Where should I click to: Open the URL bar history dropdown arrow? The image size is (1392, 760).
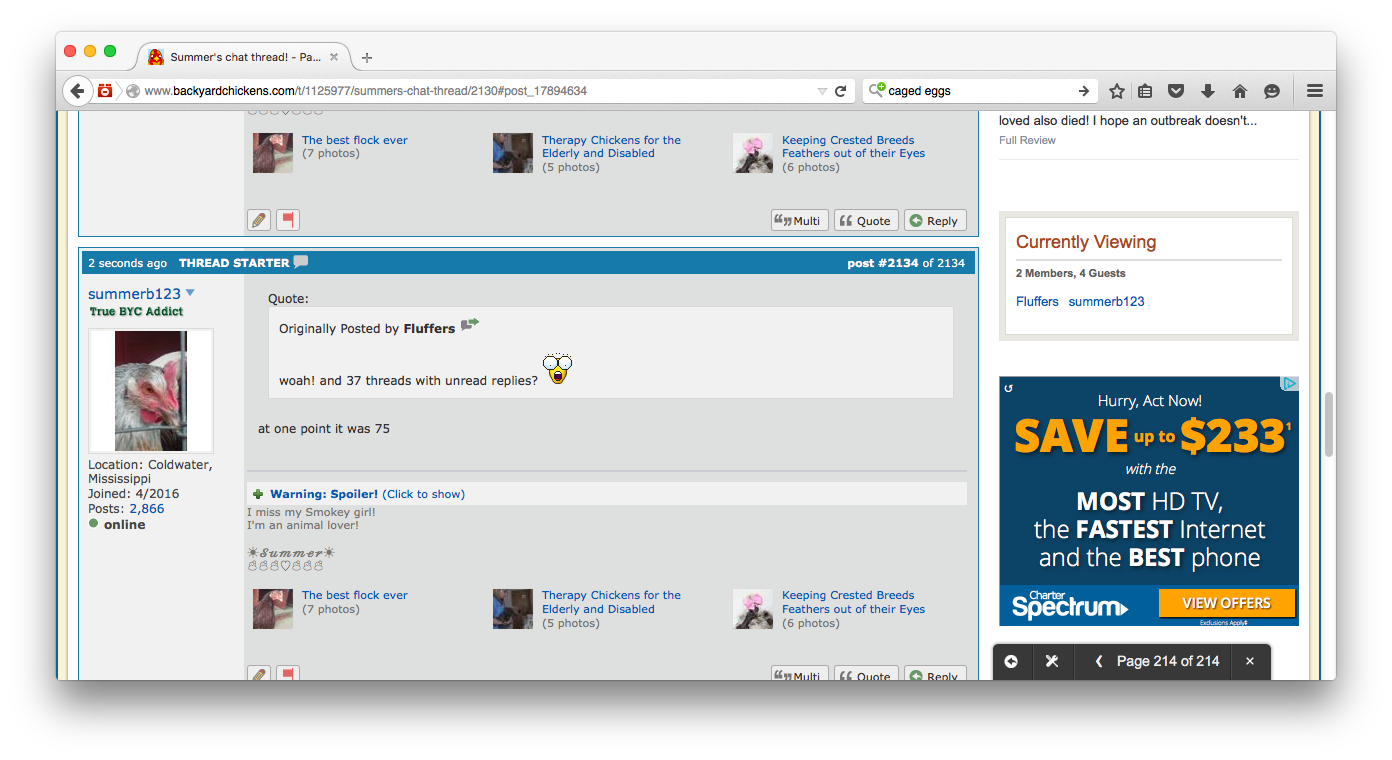(822, 91)
